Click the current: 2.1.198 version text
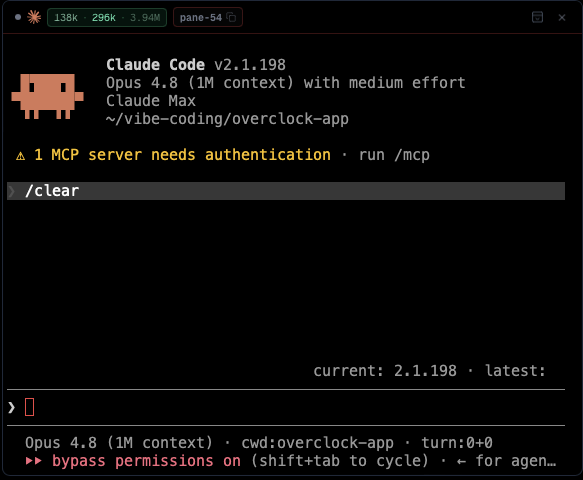The height and width of the screenshot is (480, 583). tap(385, 371)
